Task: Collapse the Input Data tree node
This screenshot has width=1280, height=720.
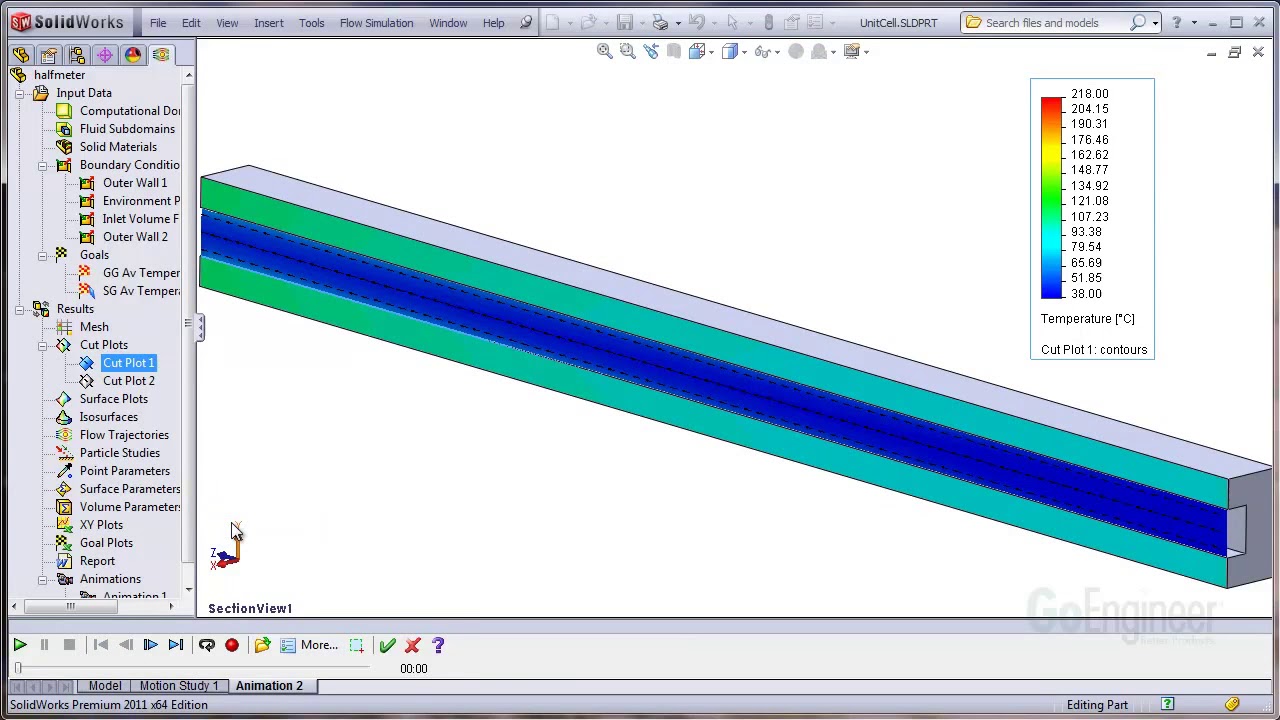Action: click(19, 93)
